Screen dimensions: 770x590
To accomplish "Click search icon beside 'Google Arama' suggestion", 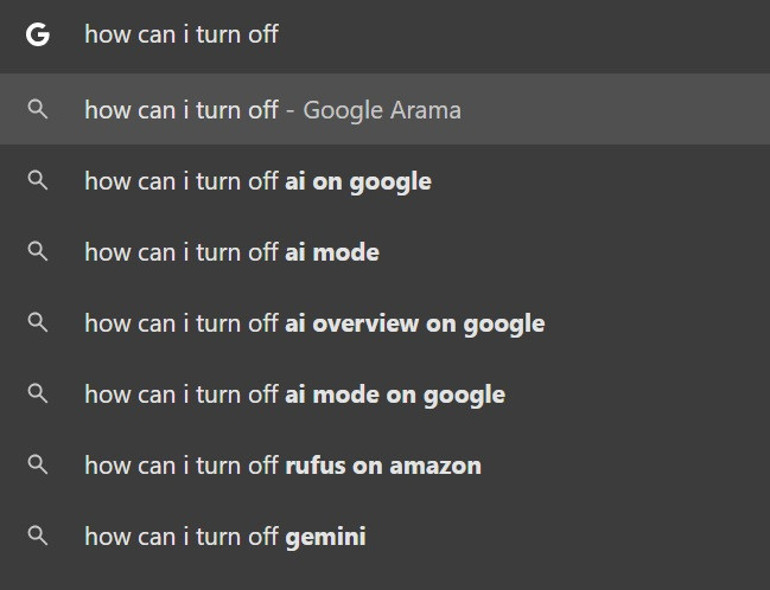I will [x=37, y=109].
